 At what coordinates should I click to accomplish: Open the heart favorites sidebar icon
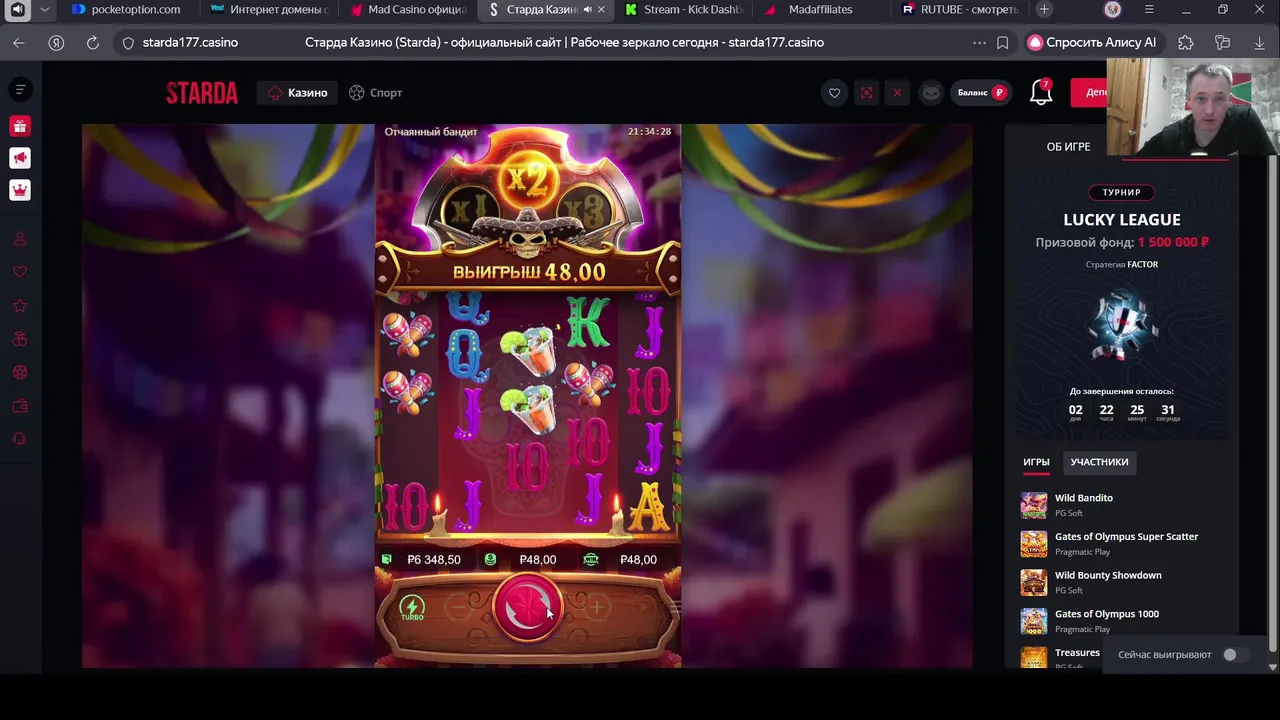click(x=20, y=272)
